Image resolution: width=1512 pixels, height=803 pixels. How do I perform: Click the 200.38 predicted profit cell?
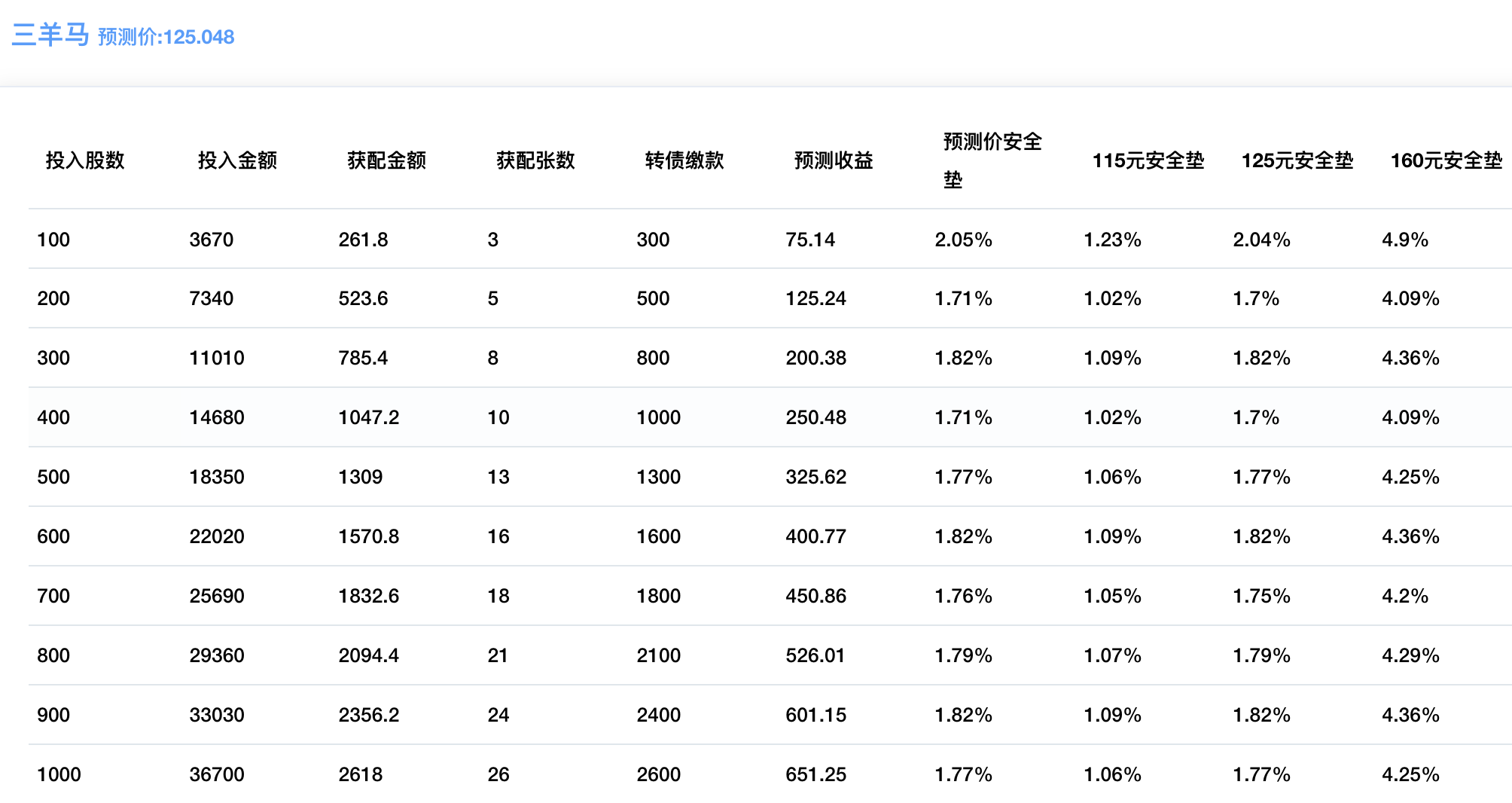click(x=815, y=358)
